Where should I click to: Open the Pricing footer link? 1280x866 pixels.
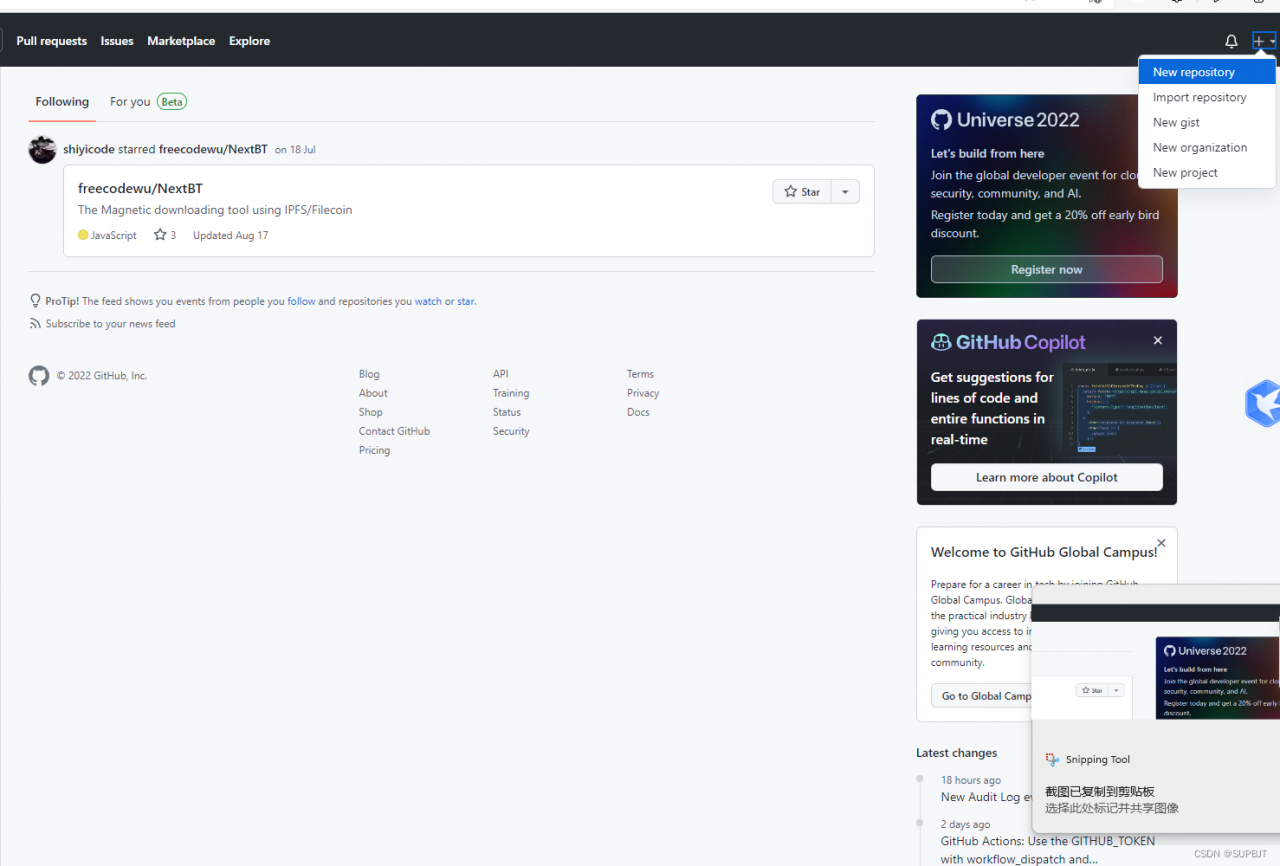[x=374, y=450]
